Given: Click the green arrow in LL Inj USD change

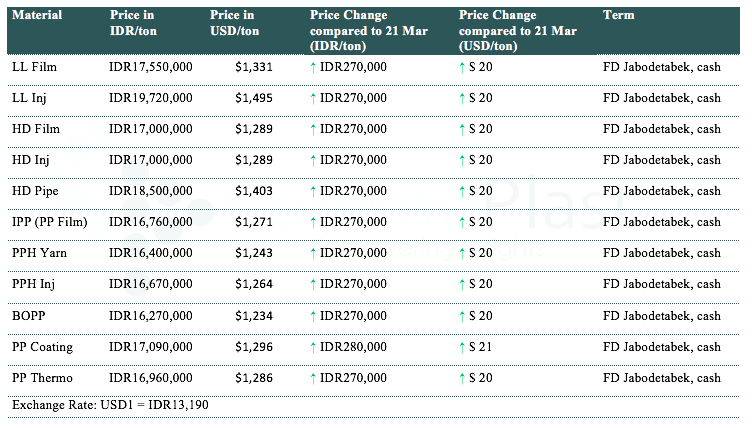Looking at the screenshot, I should point(463,98).
